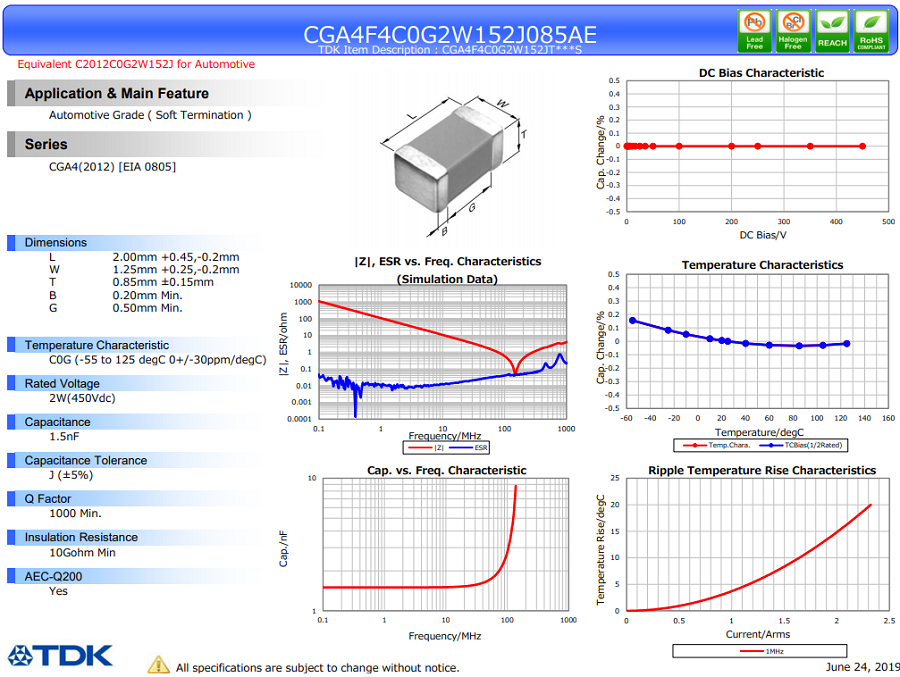This screenshot has width=900, height=677.
Task: Click the Equivalent C2012C0G2W152J red text
Action: [x=136, y=64]
